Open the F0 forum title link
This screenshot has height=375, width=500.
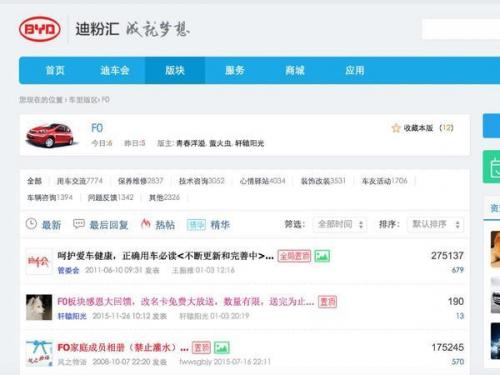pyautogui.click(x=97, y=128)
